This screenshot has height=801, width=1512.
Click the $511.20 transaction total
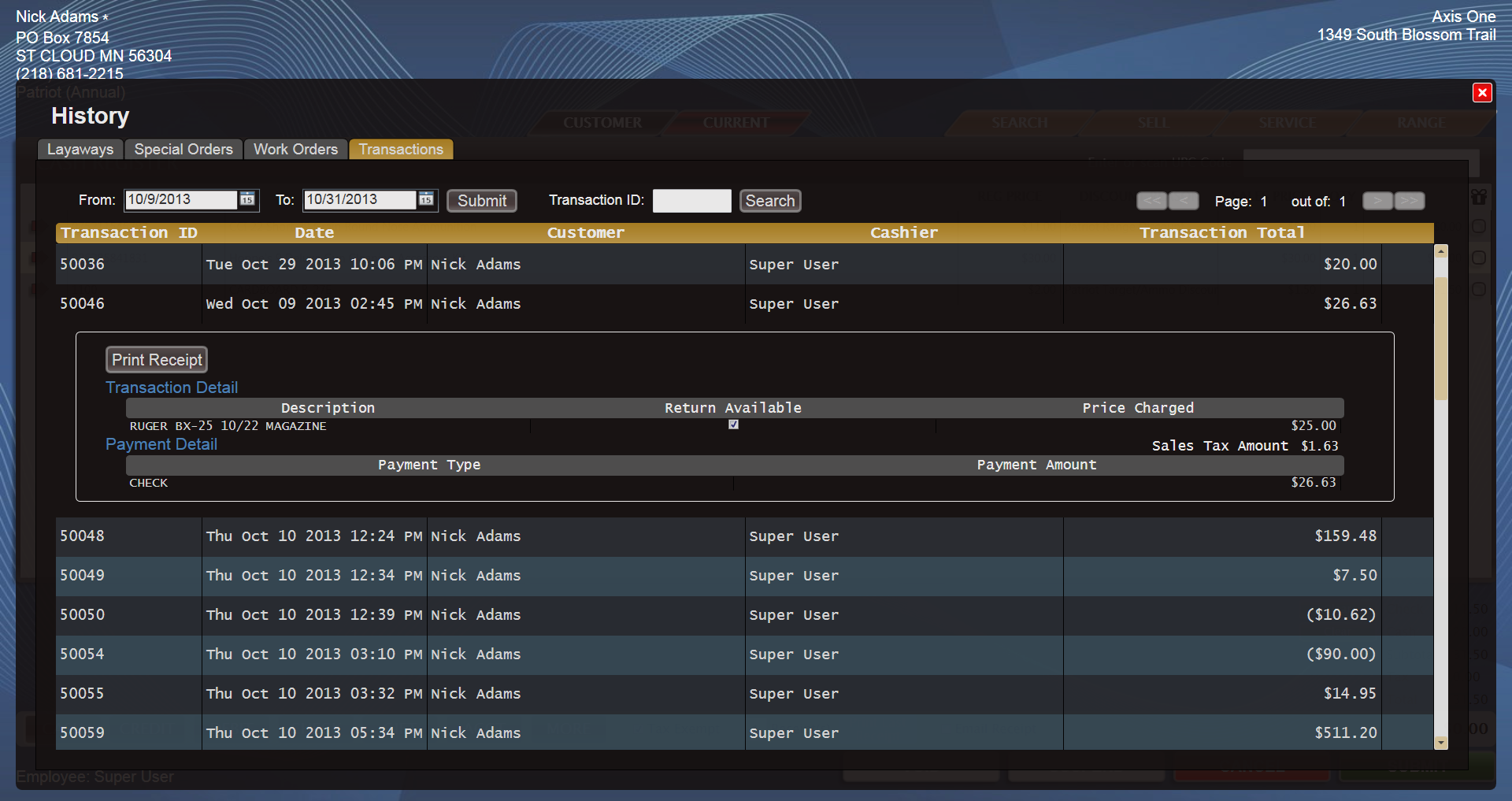[x=1346, y=733]
